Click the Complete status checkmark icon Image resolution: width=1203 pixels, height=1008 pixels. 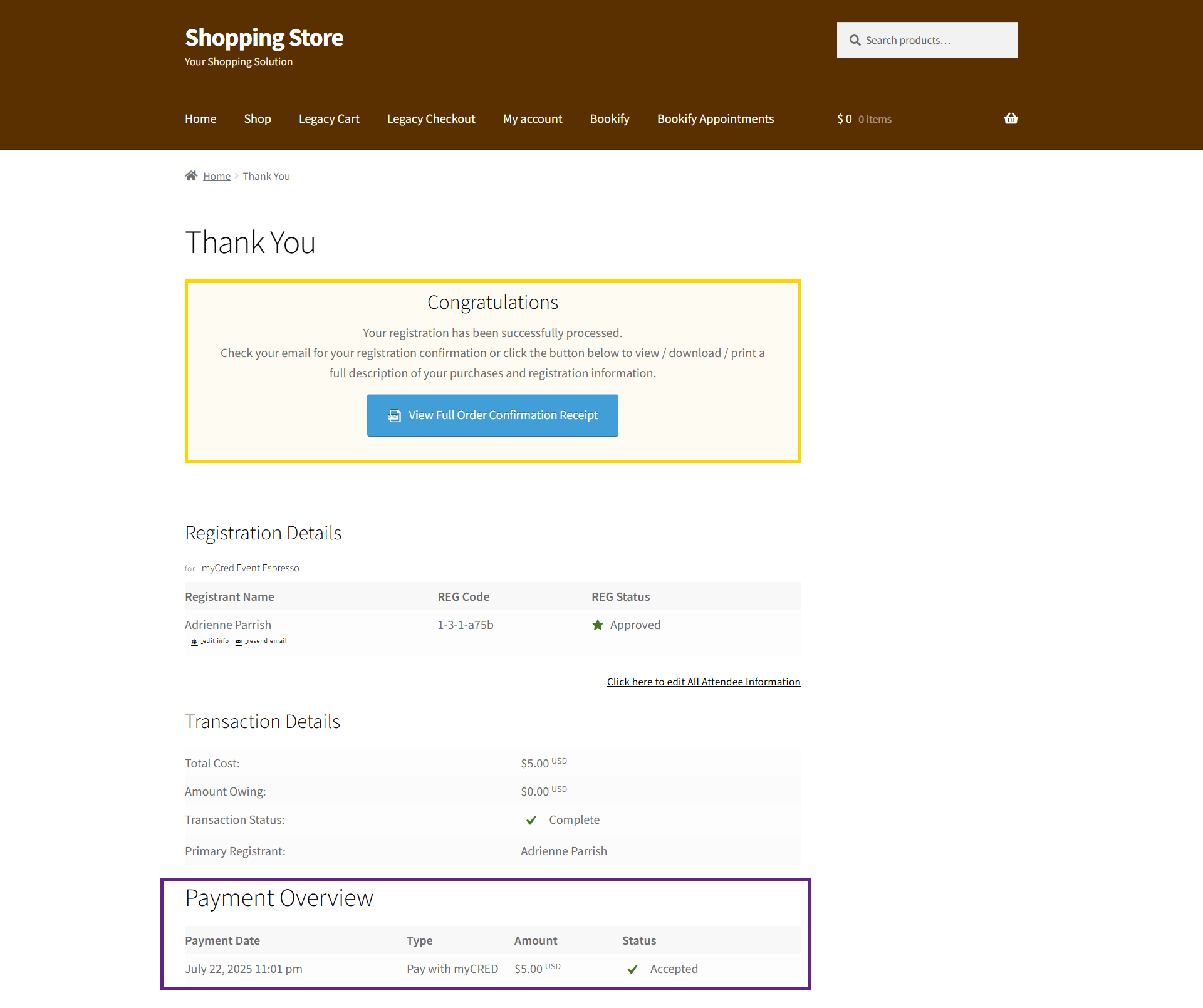pyautogui.click(x=531, y=820)
